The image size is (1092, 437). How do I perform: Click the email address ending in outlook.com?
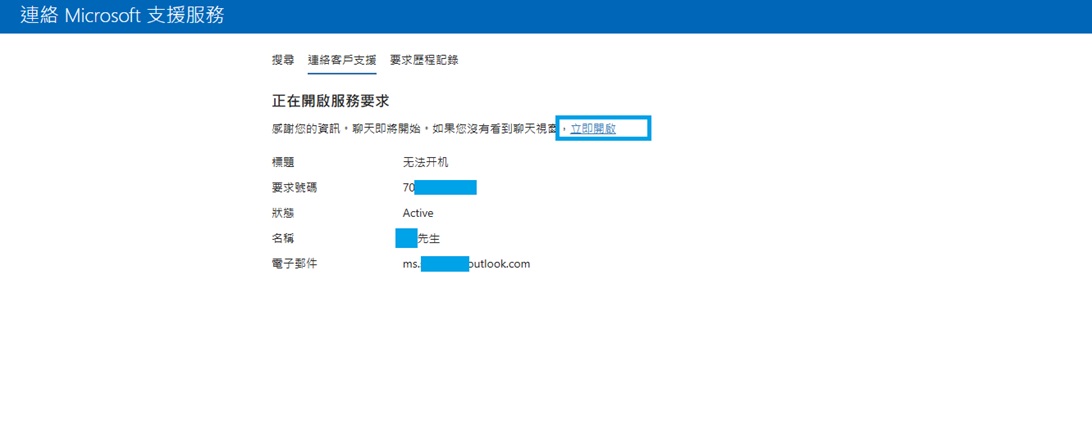[x=467, y=264]
